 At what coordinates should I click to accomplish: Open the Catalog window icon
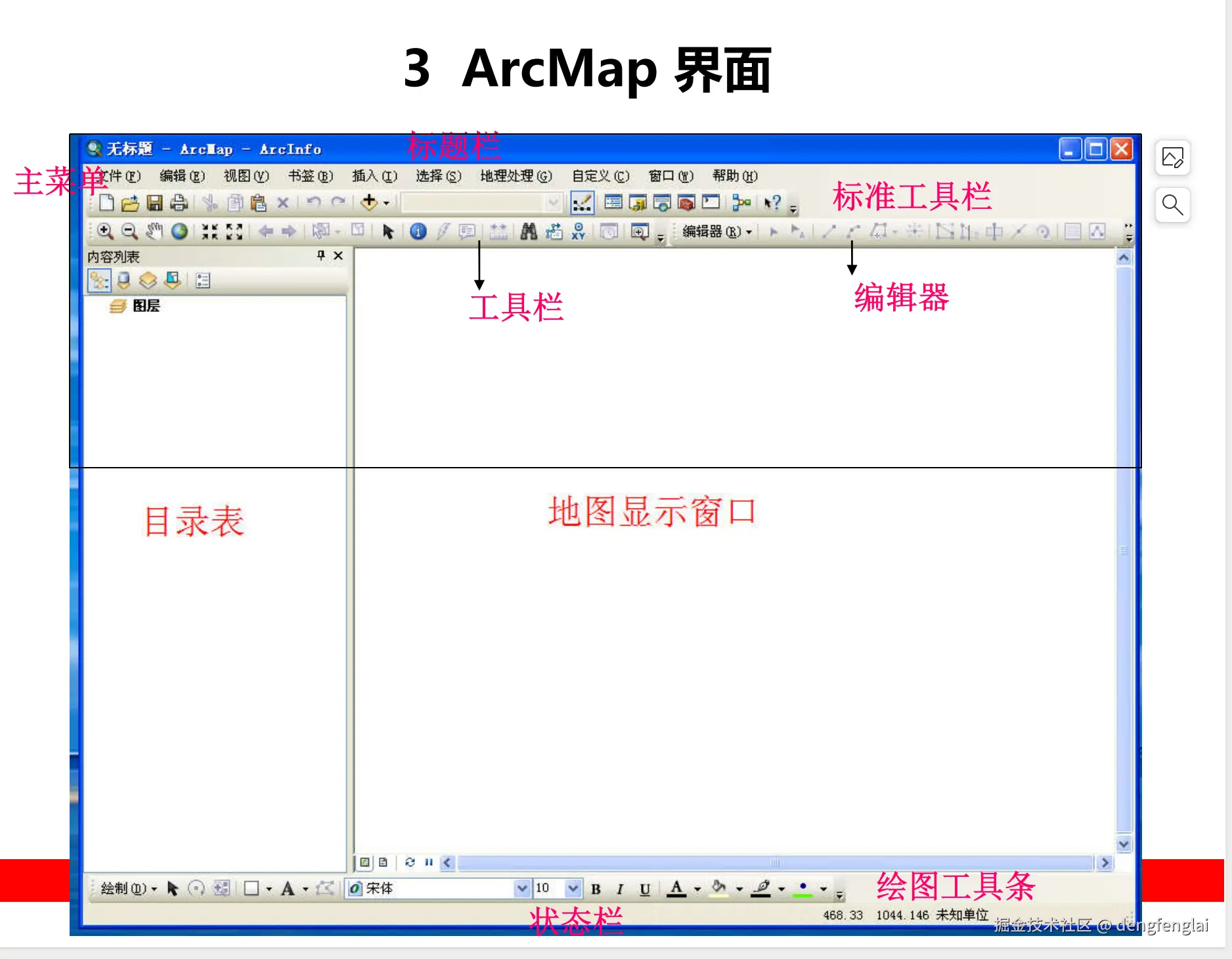point(638,204)
